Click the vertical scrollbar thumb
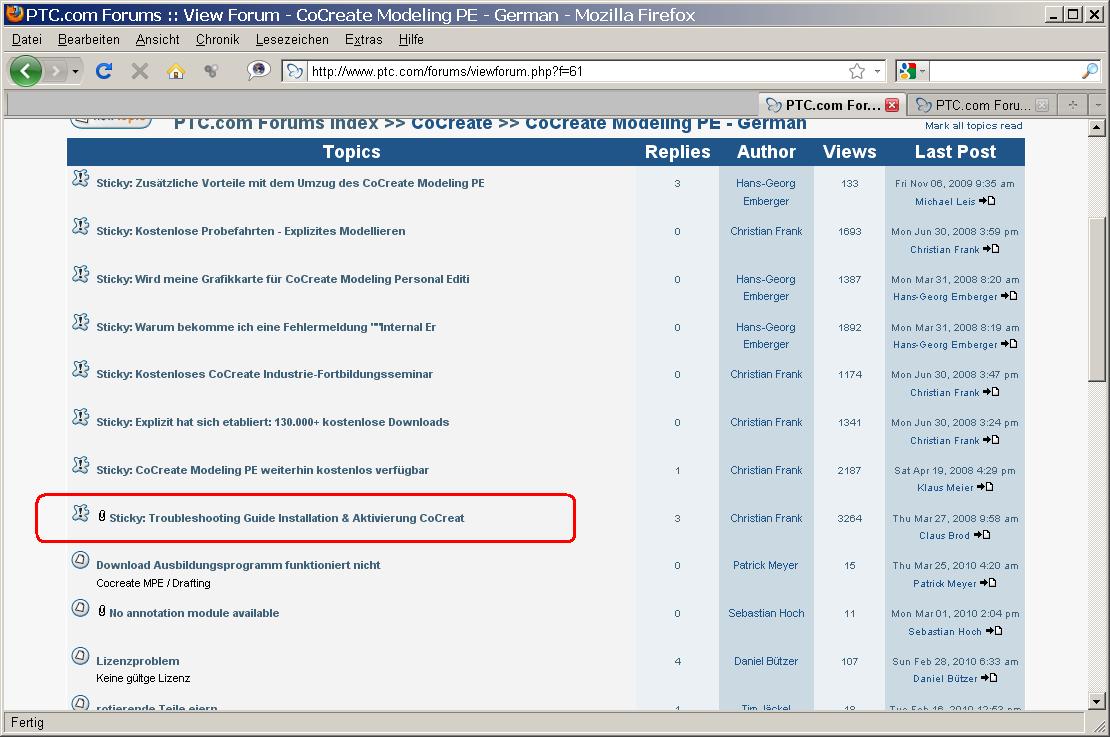 pos(1097,299)
